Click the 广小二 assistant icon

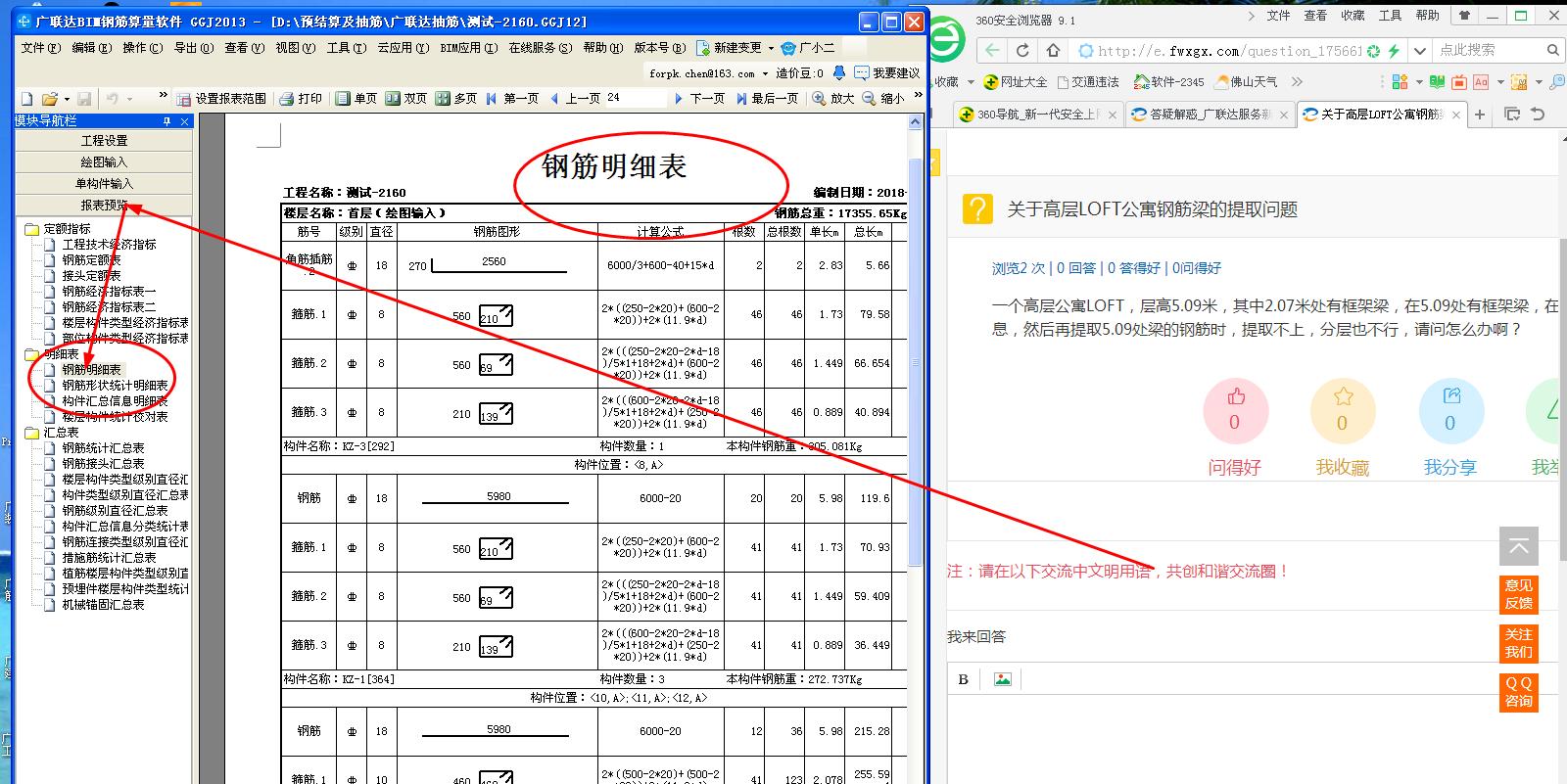click(788, 47)
